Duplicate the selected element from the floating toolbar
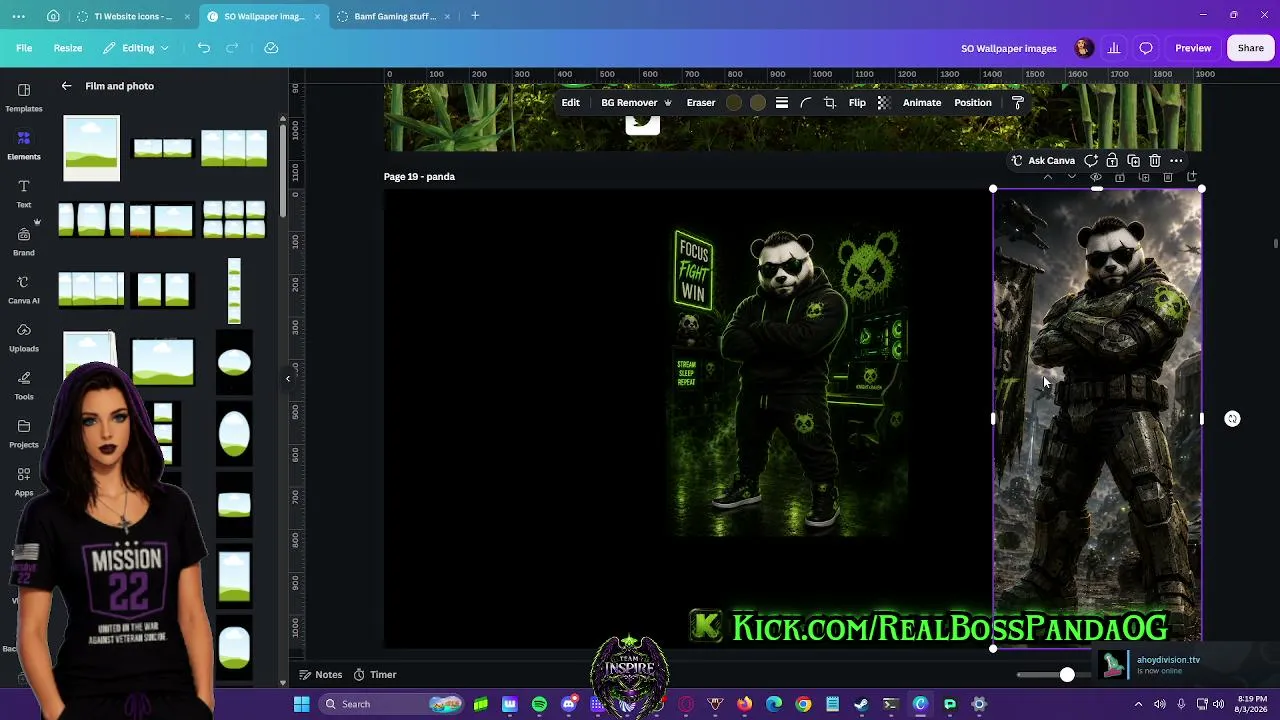 tap(1133, 161)
